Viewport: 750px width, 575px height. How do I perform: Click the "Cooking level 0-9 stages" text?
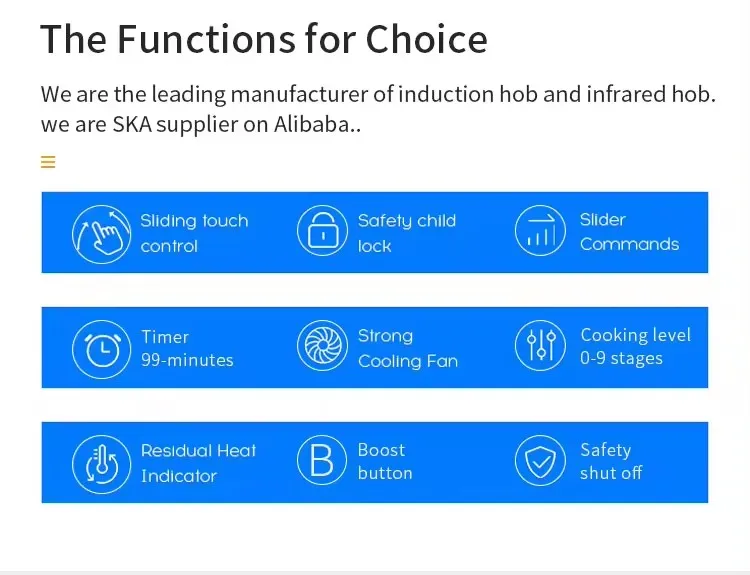[x=635, y=346]
